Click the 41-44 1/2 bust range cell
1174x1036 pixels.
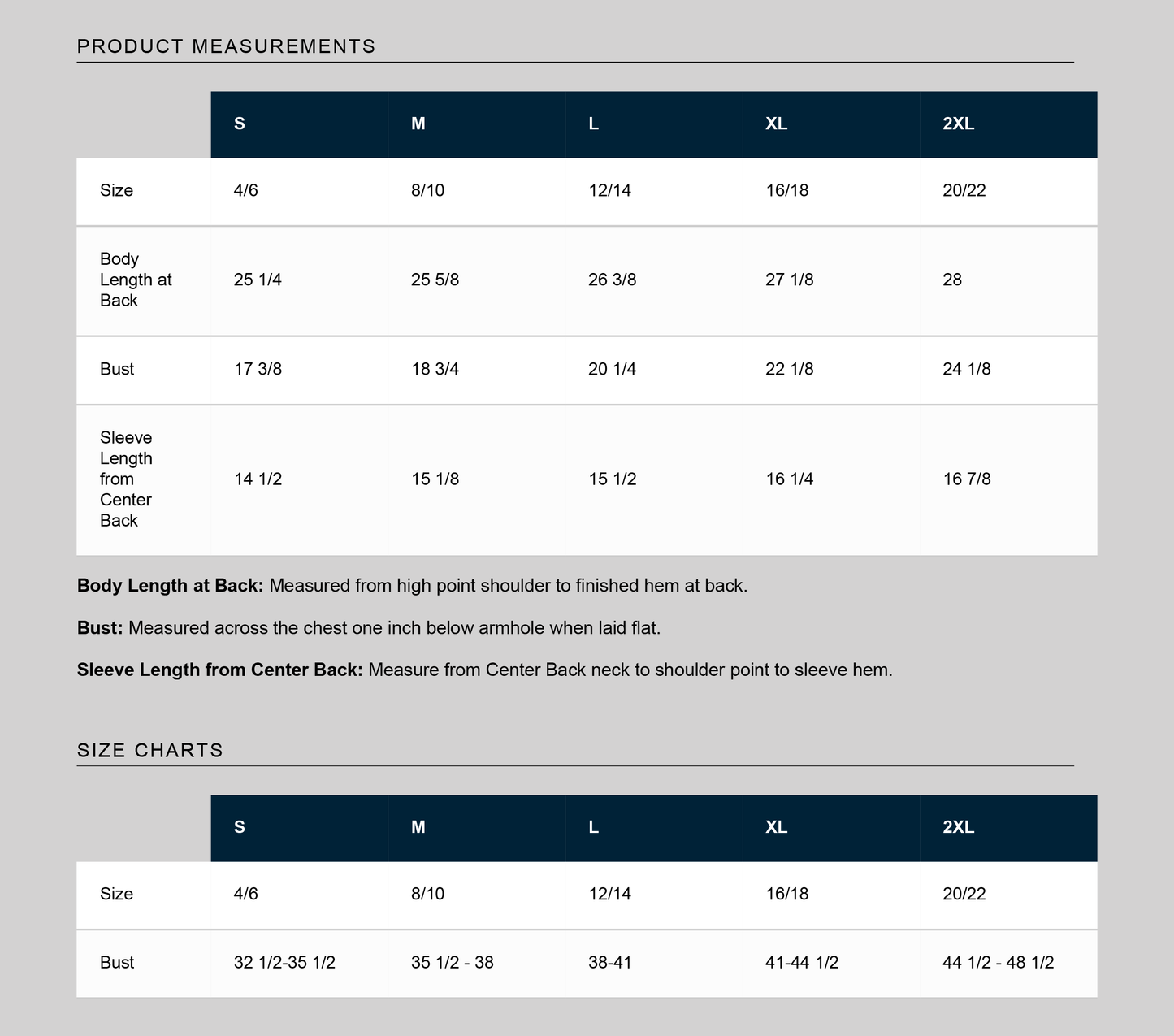[x=802, y=963]
